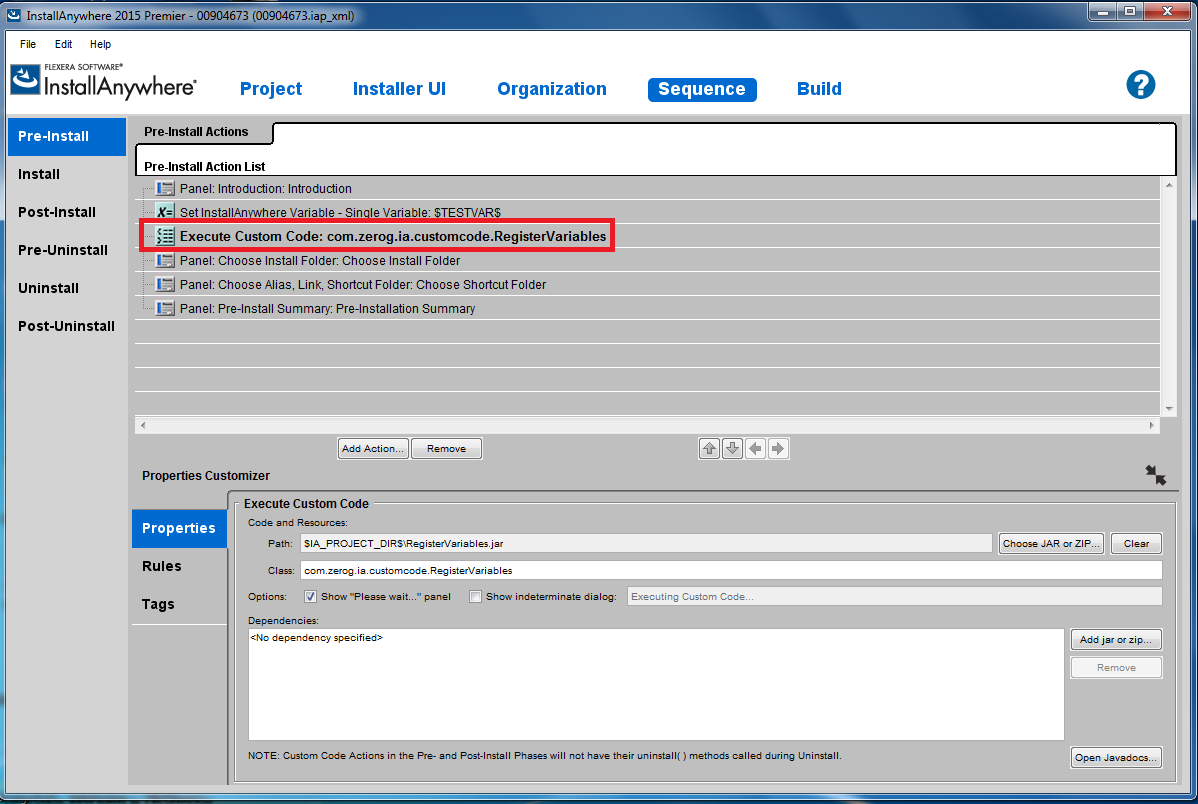Click the Choose Shortcut Folder panel icon
1198x804 pixels.
[x=164, y=284]
